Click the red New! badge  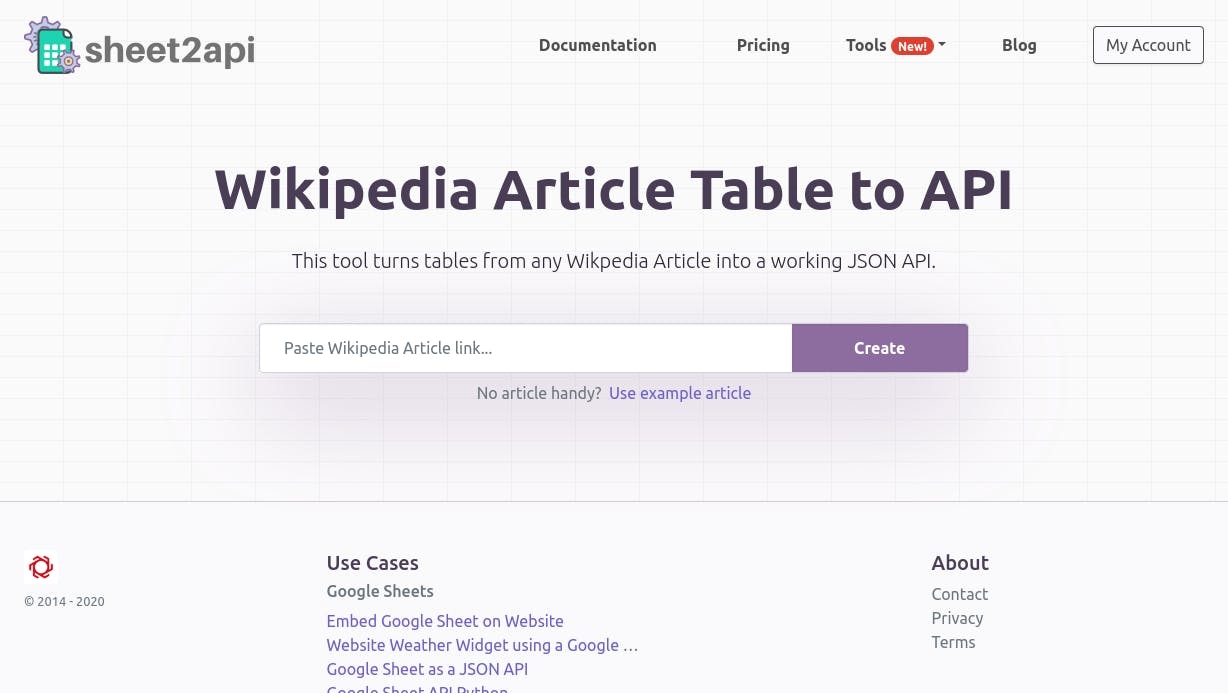[912, 46]
